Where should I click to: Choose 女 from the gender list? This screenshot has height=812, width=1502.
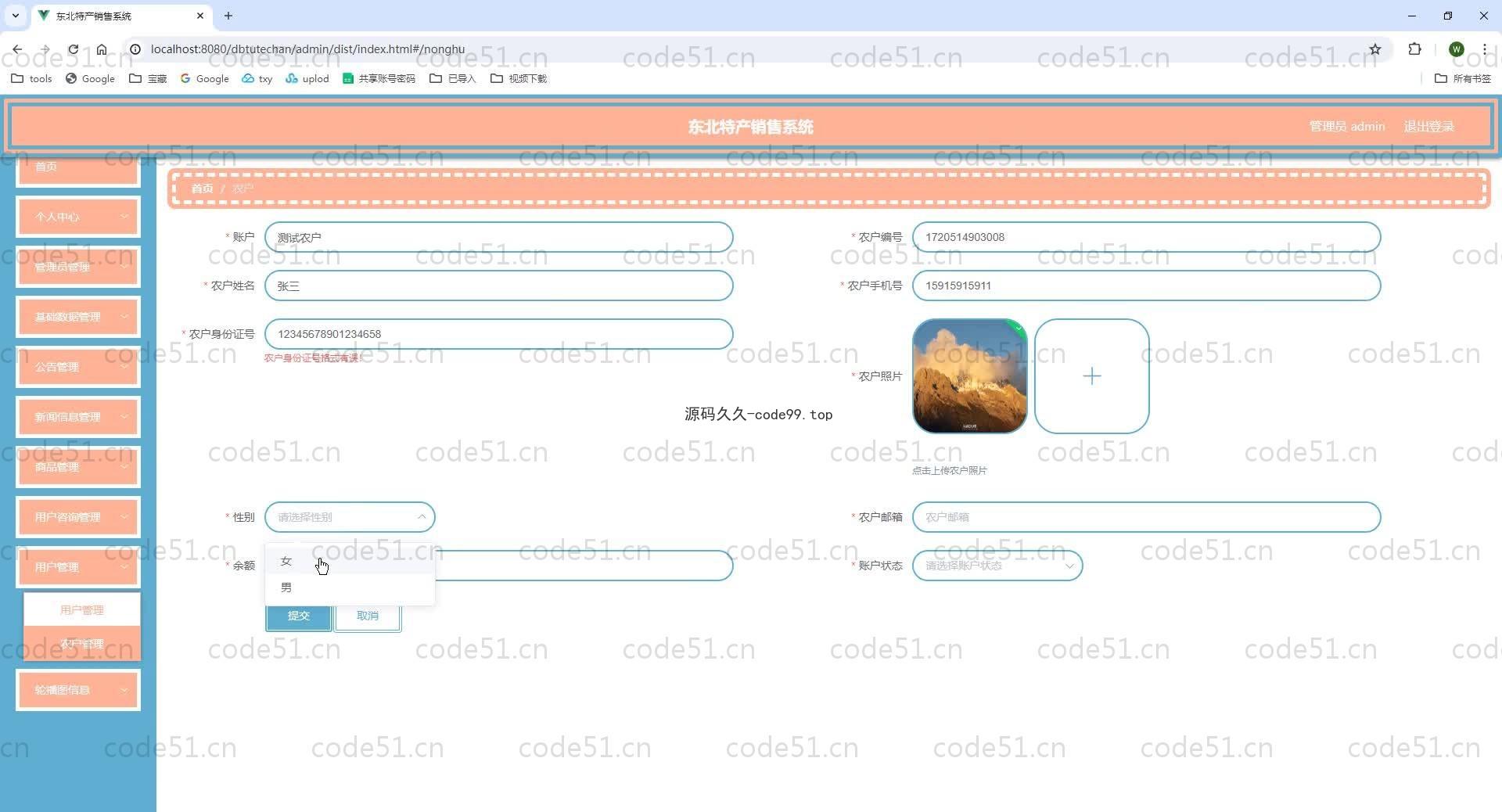tap(350, 561)
